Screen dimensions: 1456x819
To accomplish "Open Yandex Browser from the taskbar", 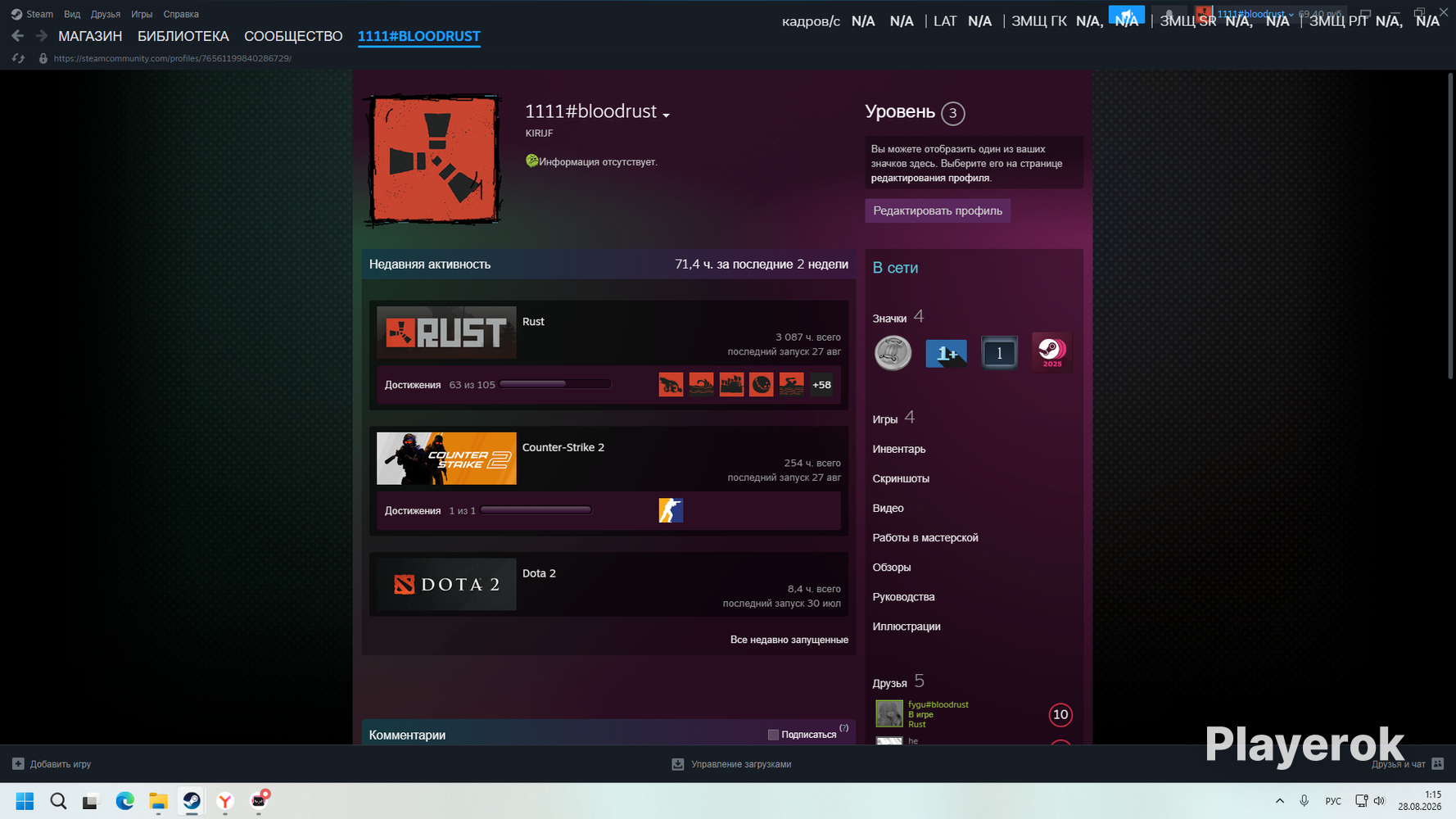I will pyautogui.click(x=225, y=801).
